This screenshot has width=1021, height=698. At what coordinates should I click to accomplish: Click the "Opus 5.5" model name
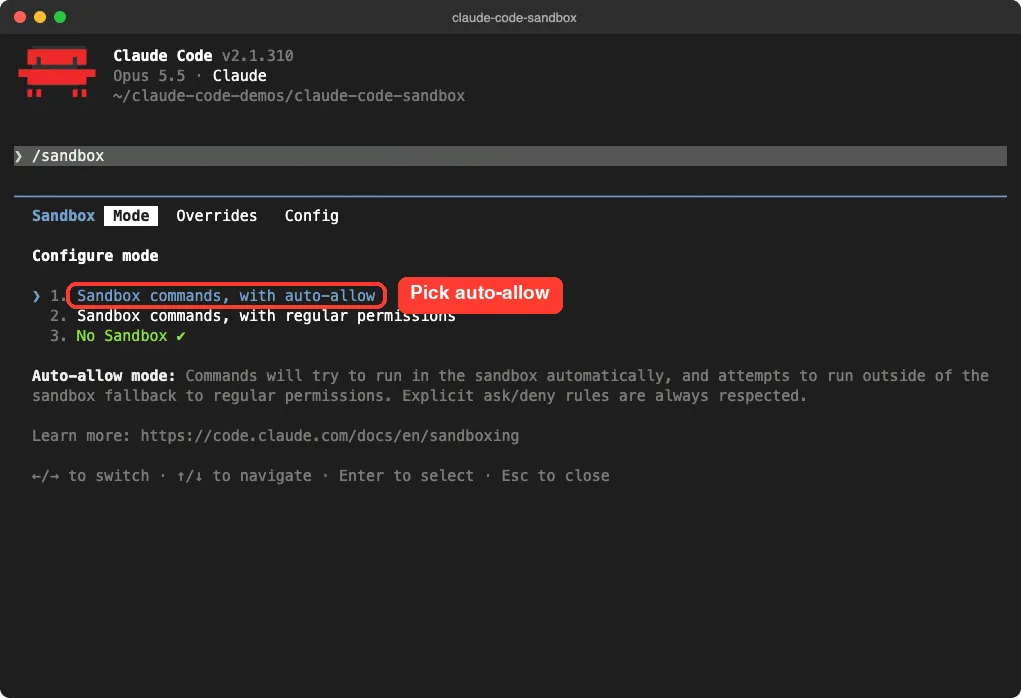click(149, 76)
